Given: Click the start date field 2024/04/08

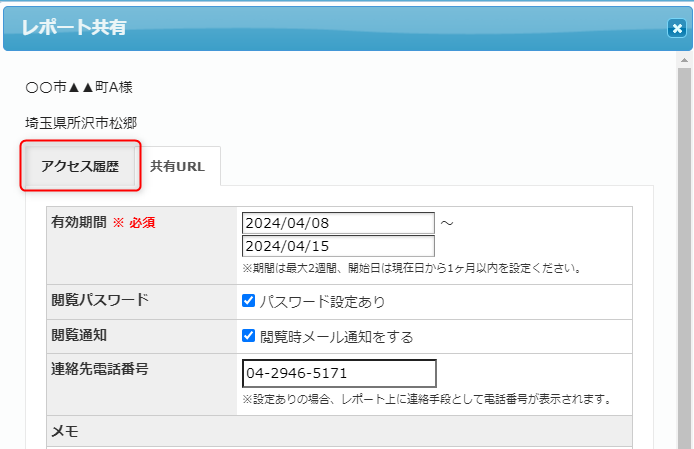Looking at the screenshot, I should 338,222.
